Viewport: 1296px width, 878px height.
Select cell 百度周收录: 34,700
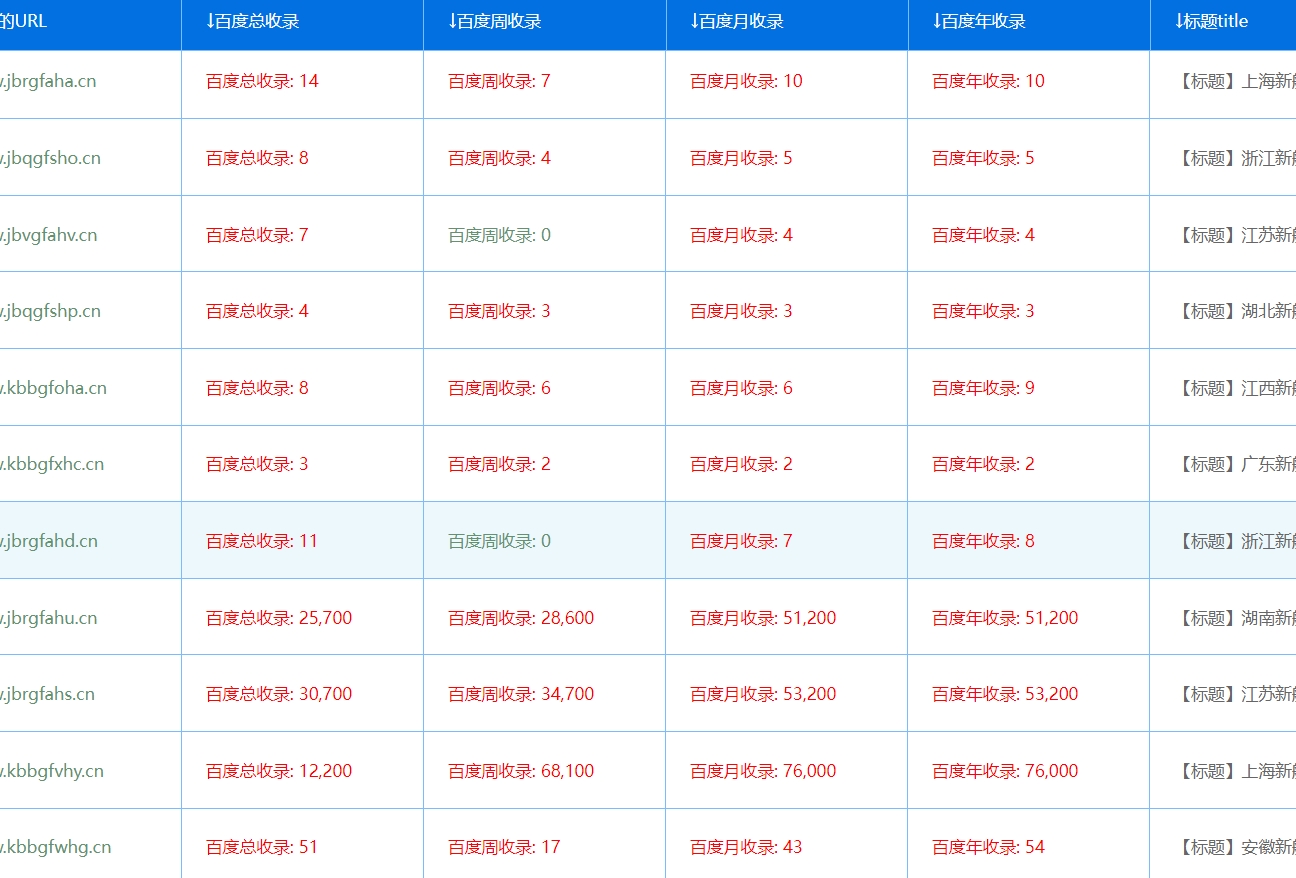[521, 694]
